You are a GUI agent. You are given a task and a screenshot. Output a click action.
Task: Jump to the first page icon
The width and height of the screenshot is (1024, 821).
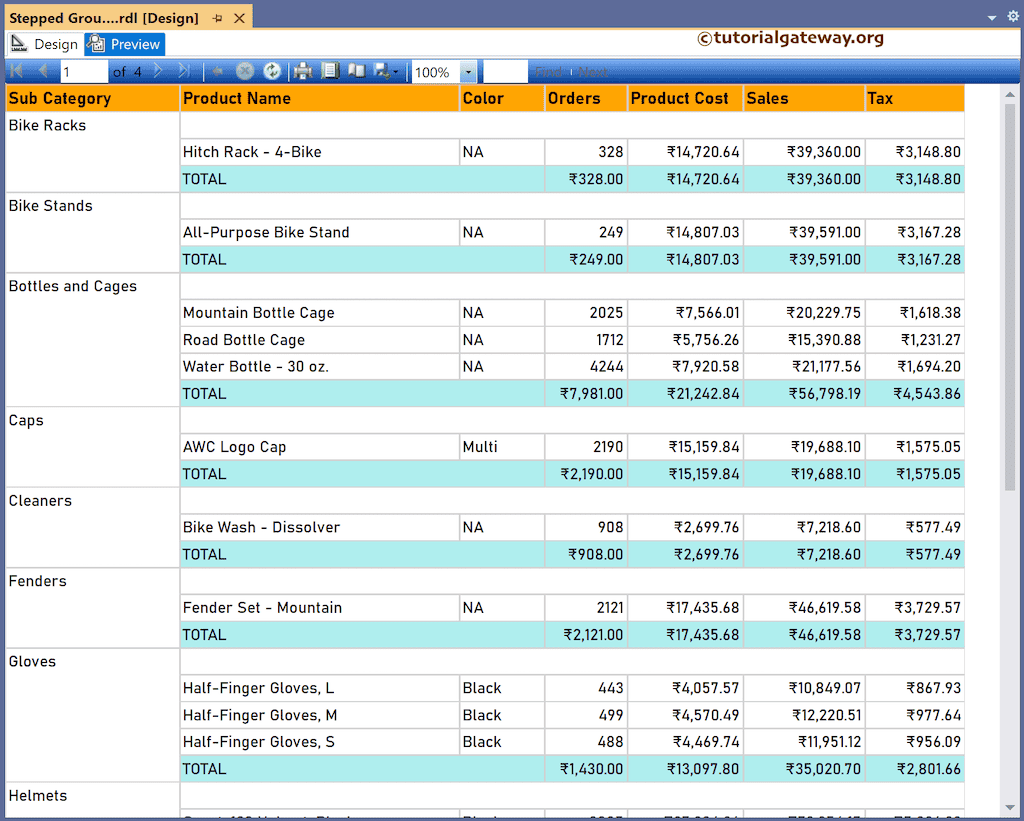tap(15, 71)
